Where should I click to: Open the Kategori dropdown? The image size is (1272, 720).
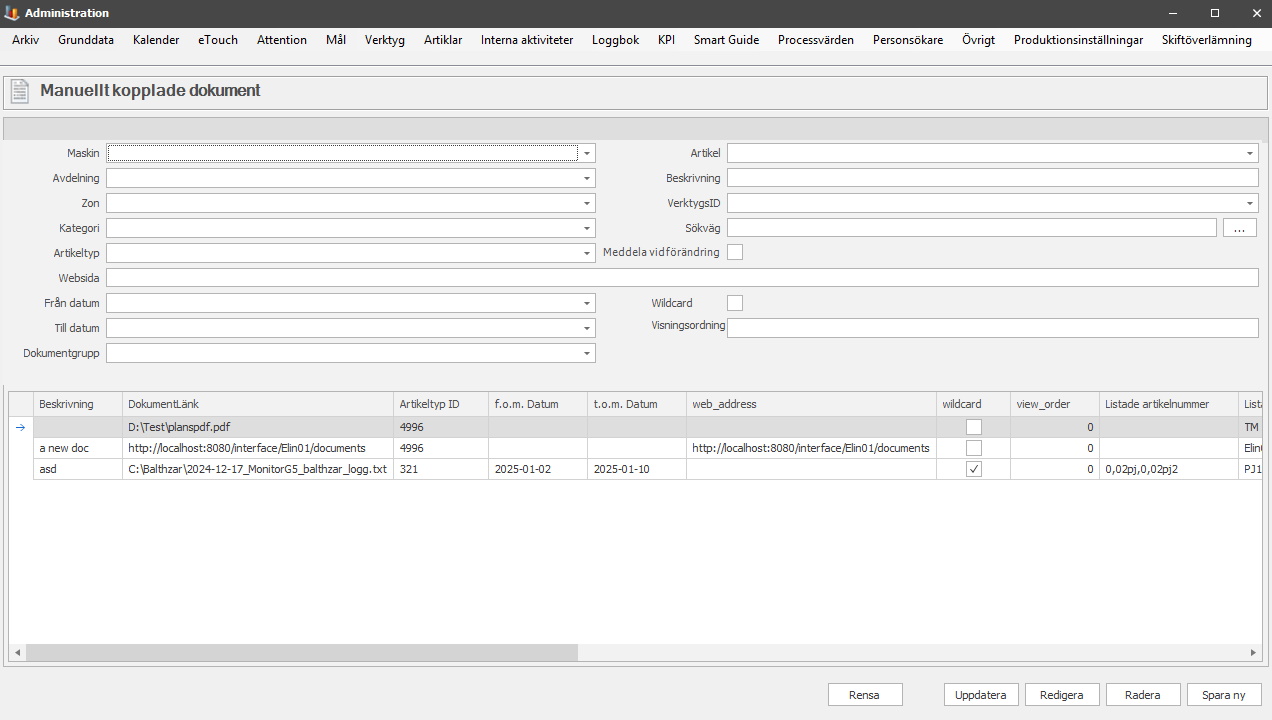click(587, 228)
